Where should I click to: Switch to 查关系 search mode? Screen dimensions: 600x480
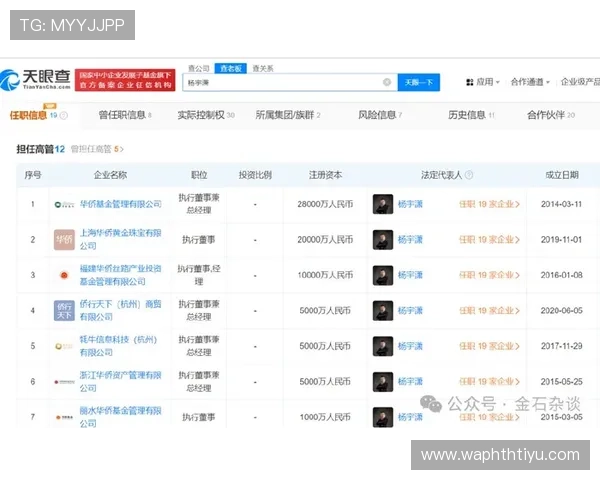263,69
